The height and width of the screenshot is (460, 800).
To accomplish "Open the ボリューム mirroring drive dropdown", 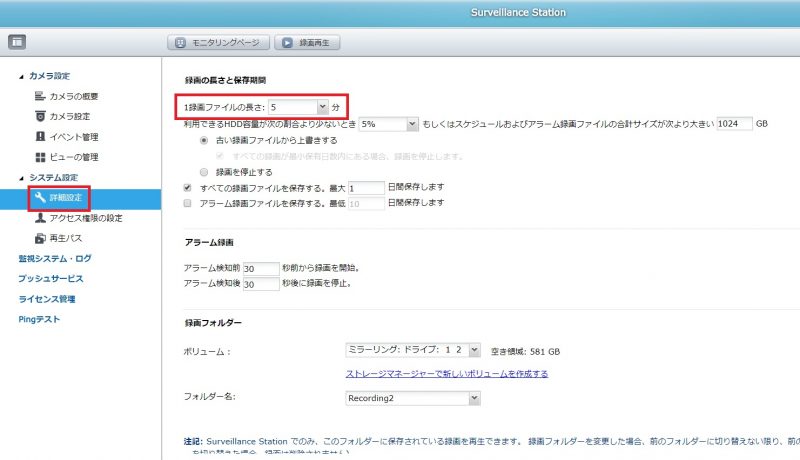I will click(x=413, y=350).
